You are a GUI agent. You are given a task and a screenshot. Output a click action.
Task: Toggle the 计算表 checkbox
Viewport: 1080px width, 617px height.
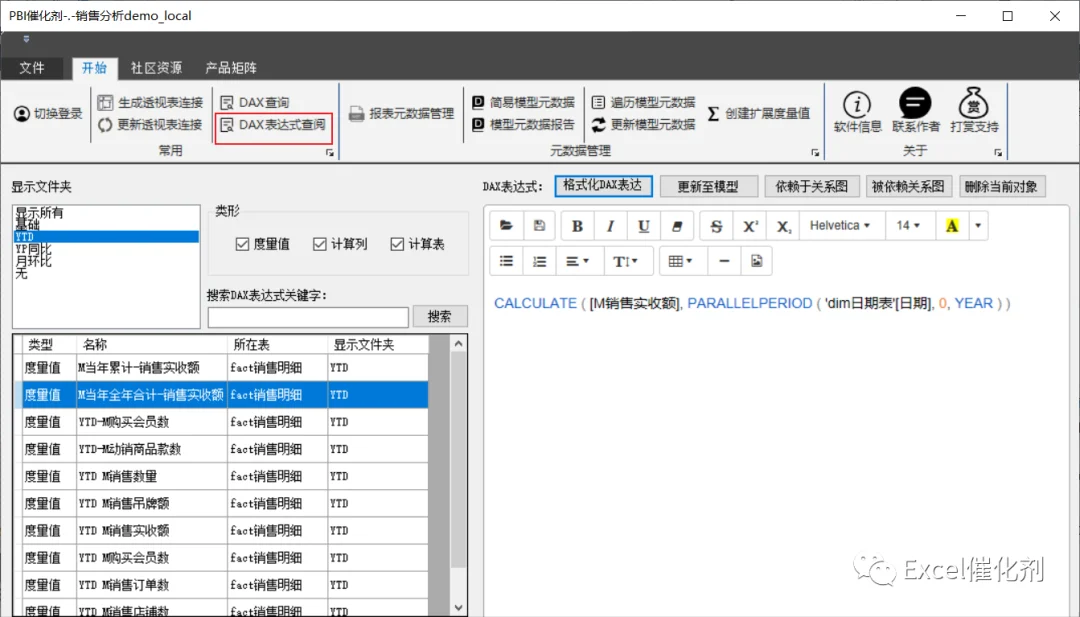tap(397, 244)
